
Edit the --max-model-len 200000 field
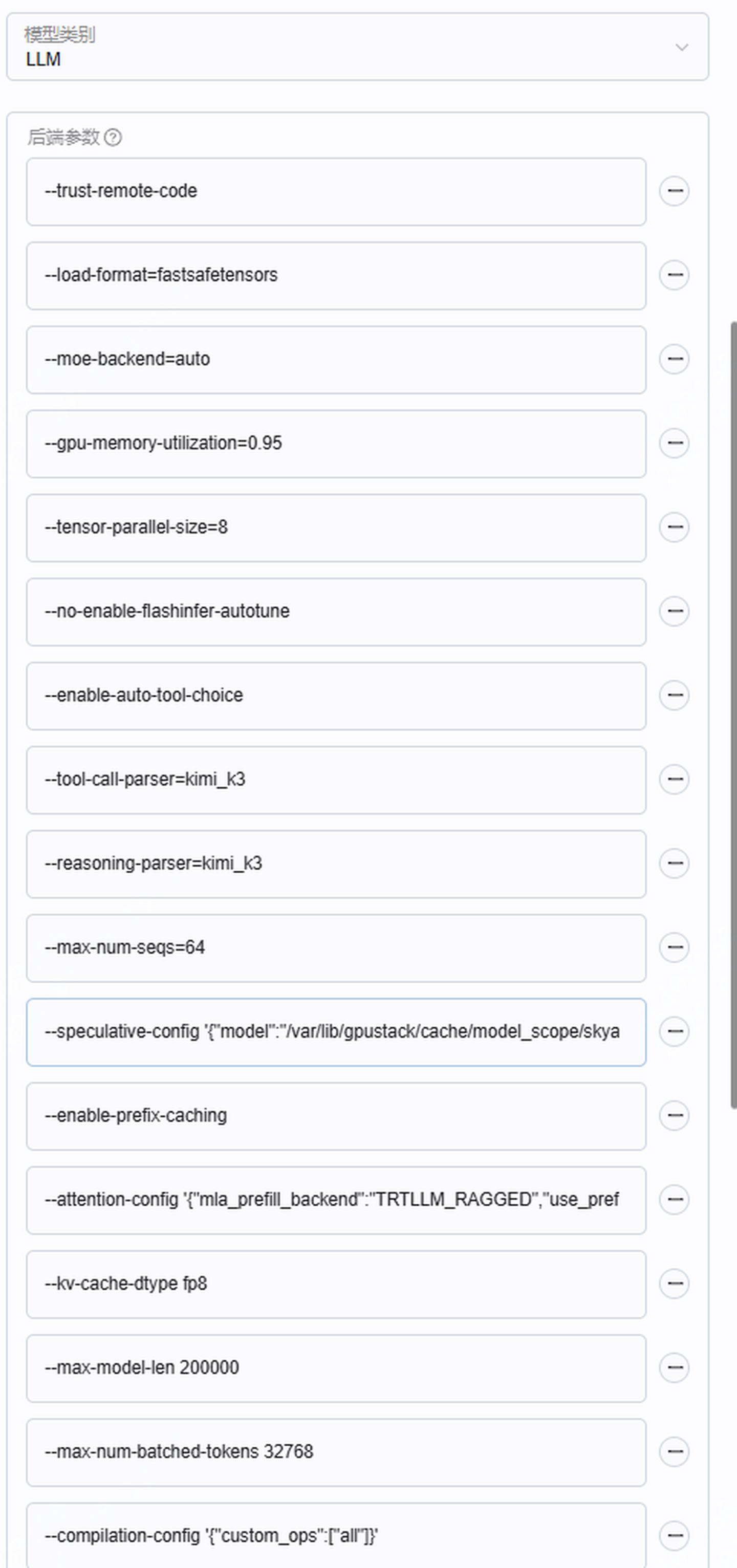click(336, 1368)
